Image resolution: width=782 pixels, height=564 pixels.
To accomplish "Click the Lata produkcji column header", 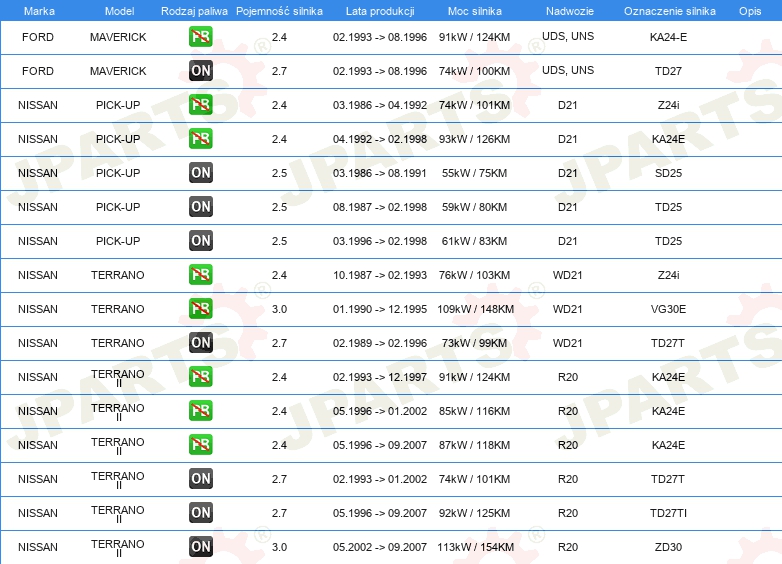I will pos(378,11).
